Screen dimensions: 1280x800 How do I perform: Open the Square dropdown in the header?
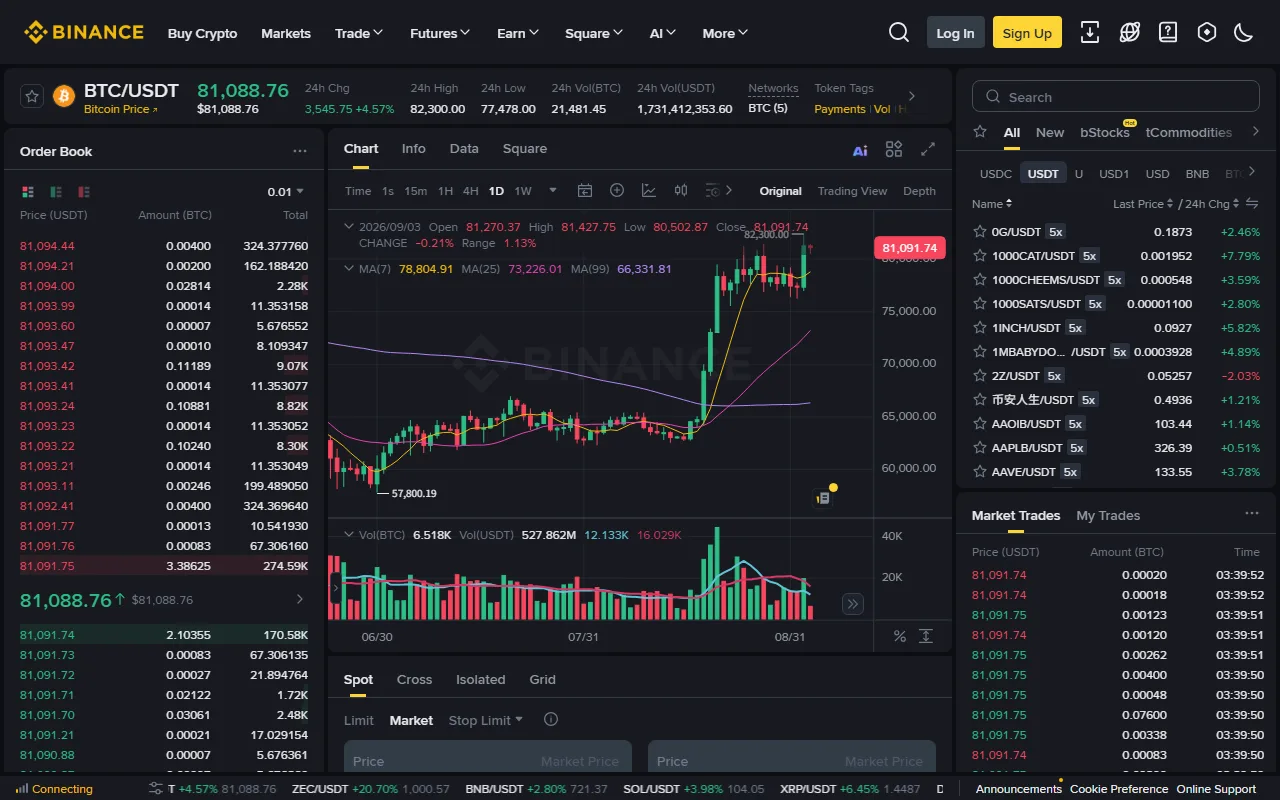(594, 33)
